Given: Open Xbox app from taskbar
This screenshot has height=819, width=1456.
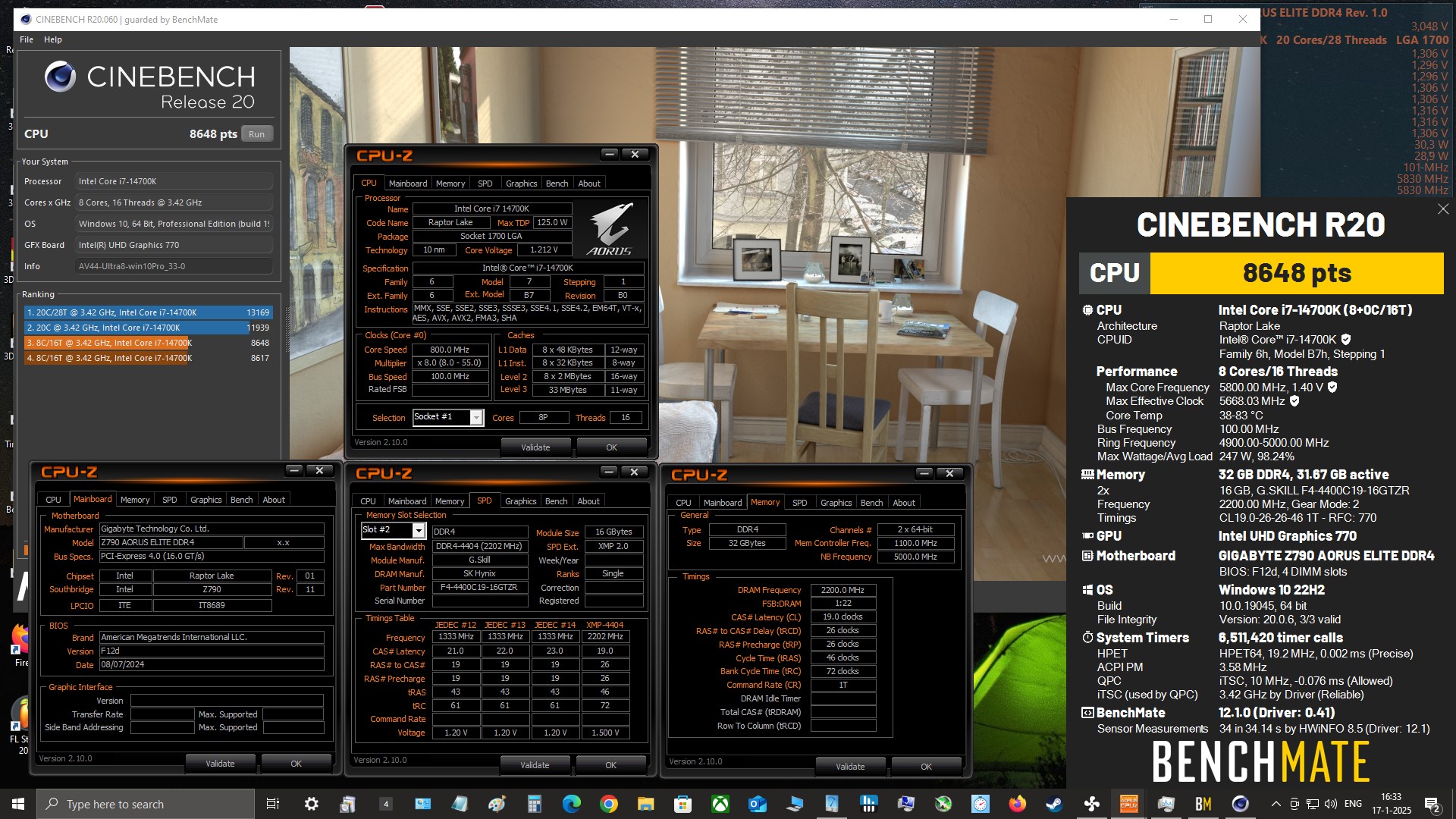Looking at the screenshot, I should coord(720,804).
